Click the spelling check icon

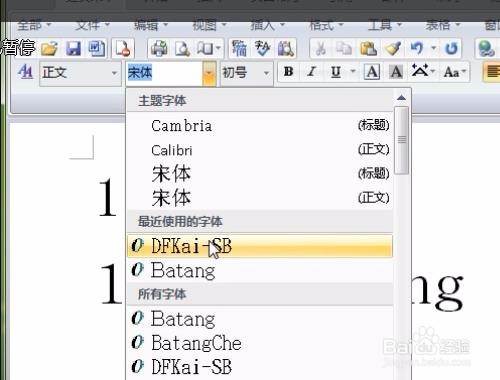tap(262, 49)
